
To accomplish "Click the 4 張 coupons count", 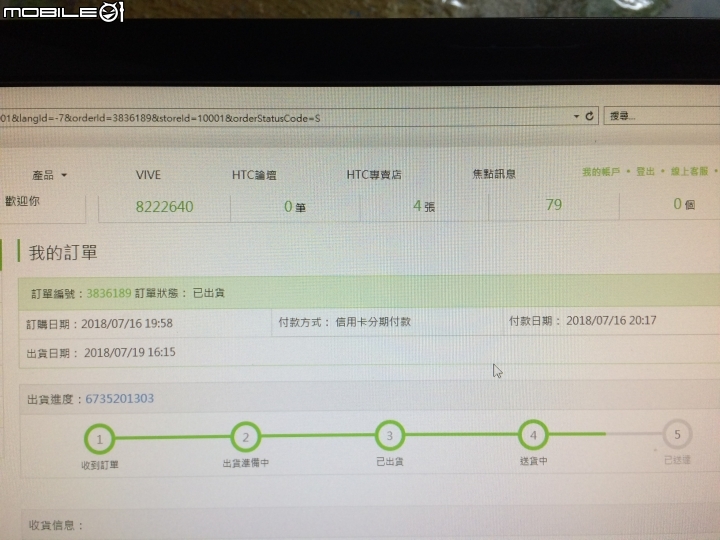I will coord(424,206).
